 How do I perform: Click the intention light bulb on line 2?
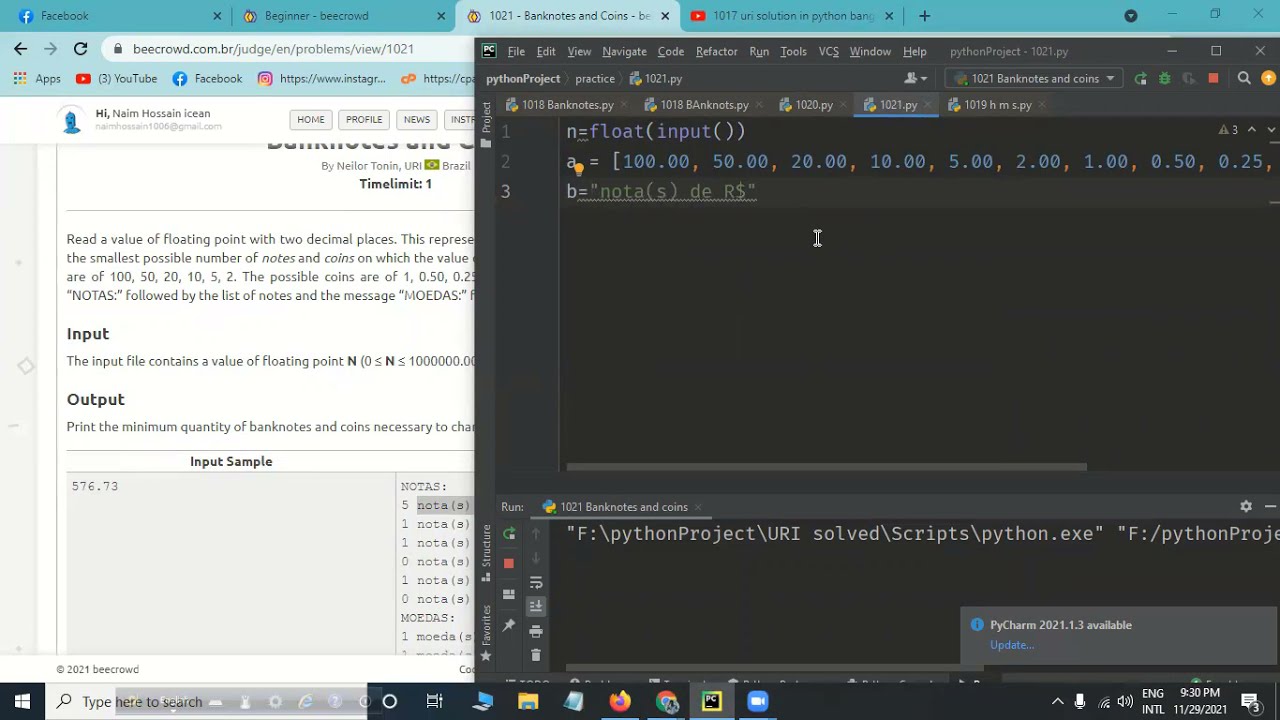[578, 168]
